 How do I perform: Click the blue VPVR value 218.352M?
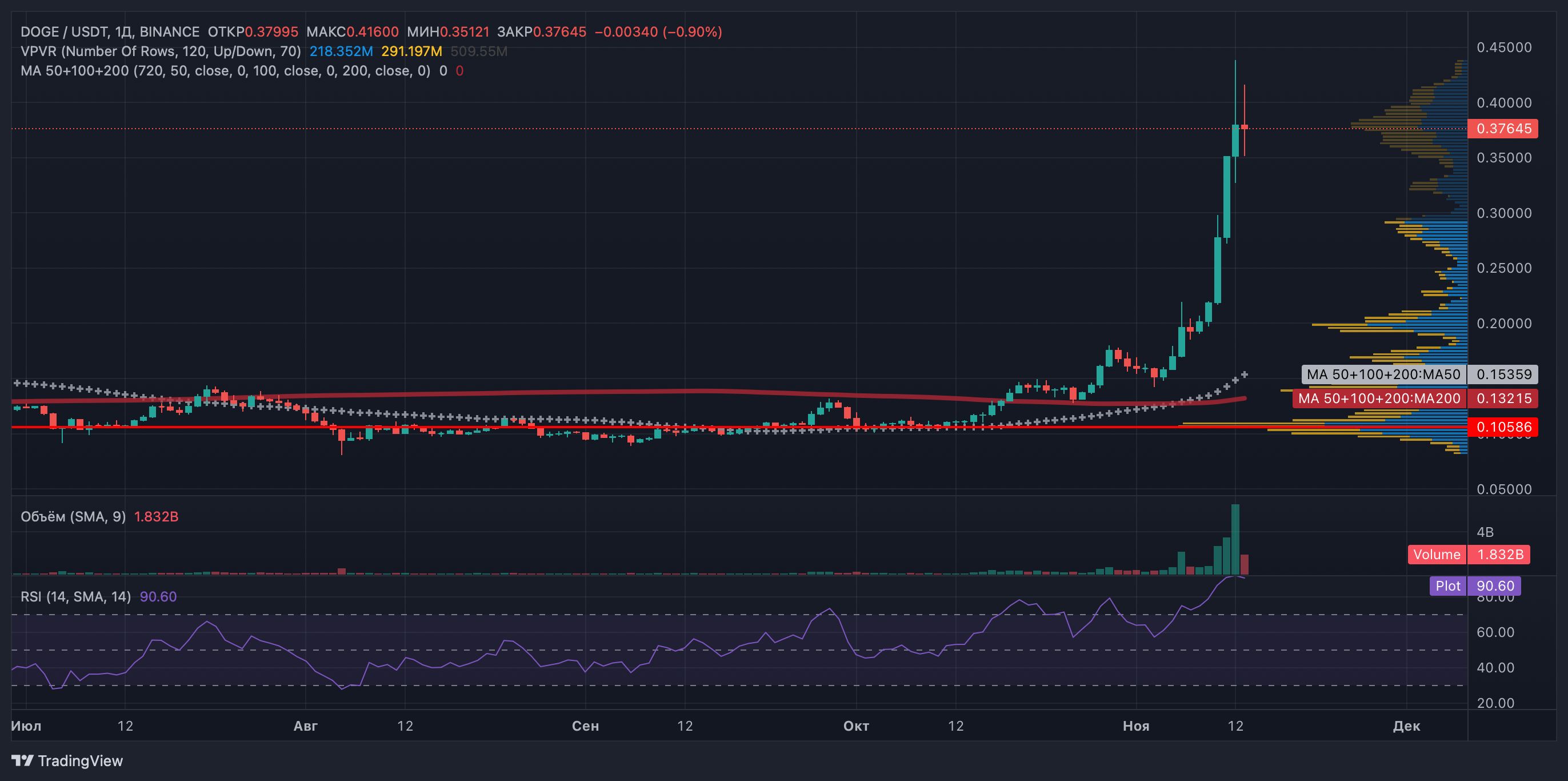tap(341, 51)
